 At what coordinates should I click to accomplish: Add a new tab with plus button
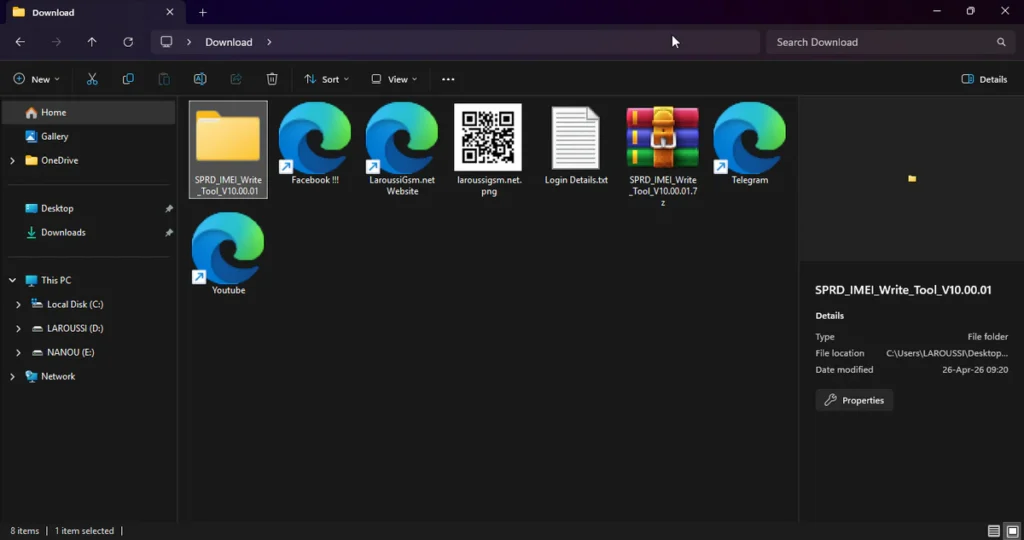(x=203, y=12)
